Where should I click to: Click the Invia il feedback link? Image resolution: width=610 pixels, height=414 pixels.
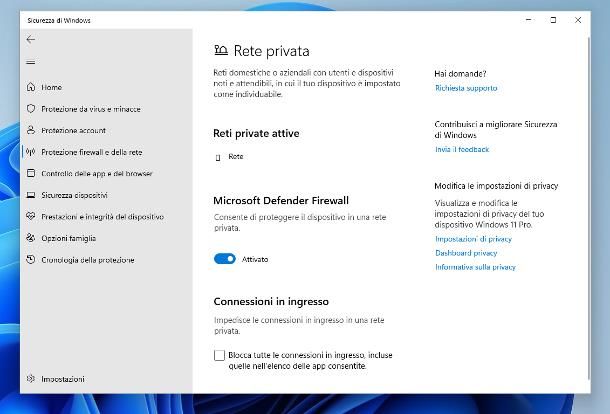462,149
